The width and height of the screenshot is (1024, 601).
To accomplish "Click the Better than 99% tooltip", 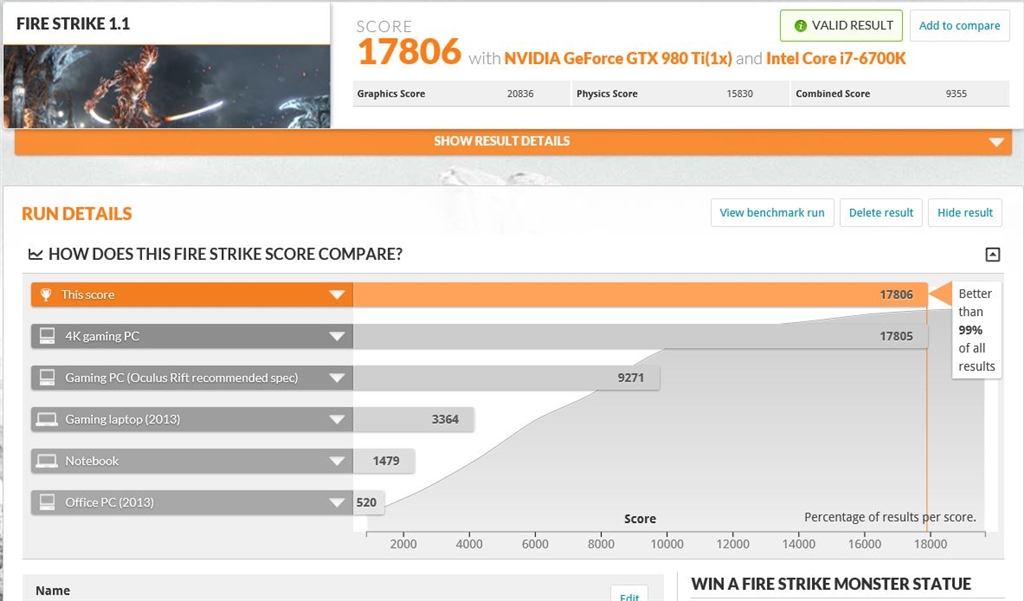I will pyautogui.click(x=976, y=330).
